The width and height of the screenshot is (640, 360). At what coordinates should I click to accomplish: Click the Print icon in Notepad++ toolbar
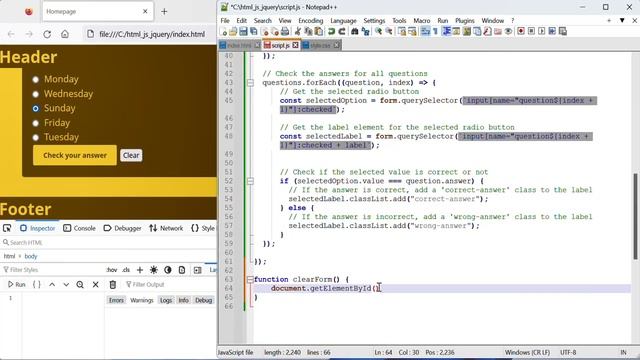click(284, 31)
